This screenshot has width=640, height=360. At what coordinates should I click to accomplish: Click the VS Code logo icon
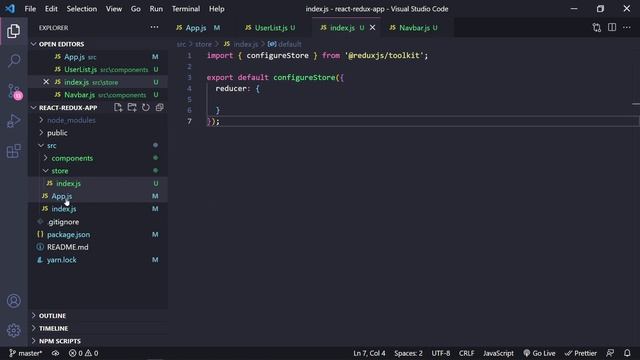[10, 9]
